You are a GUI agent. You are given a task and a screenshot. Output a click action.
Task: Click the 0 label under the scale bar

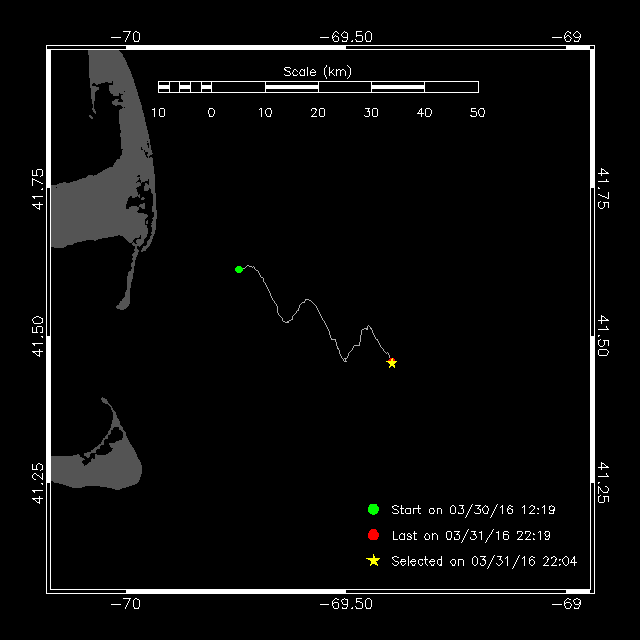click(211, 112)
